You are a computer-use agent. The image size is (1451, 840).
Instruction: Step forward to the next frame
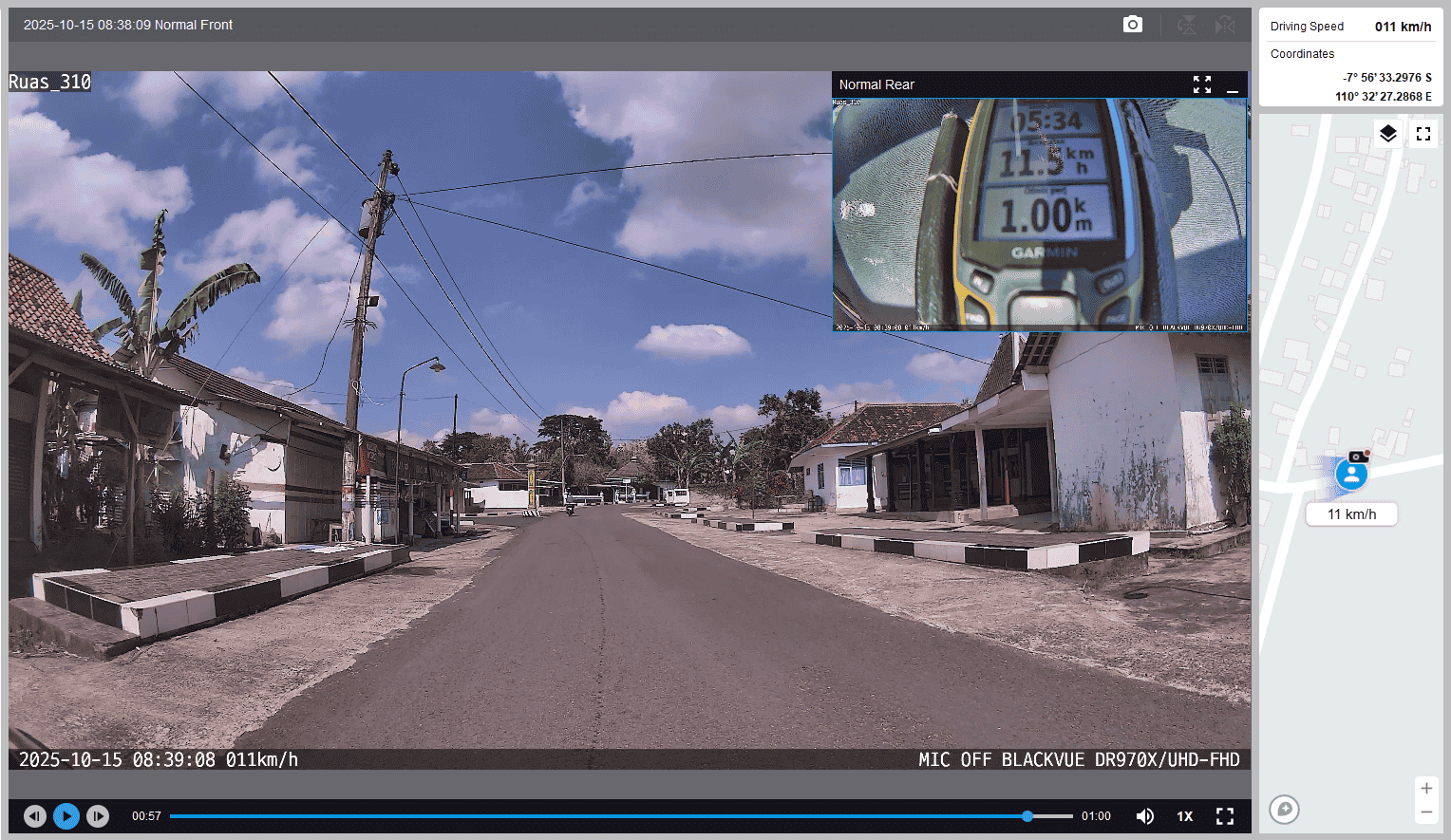[x=98, y=816]
